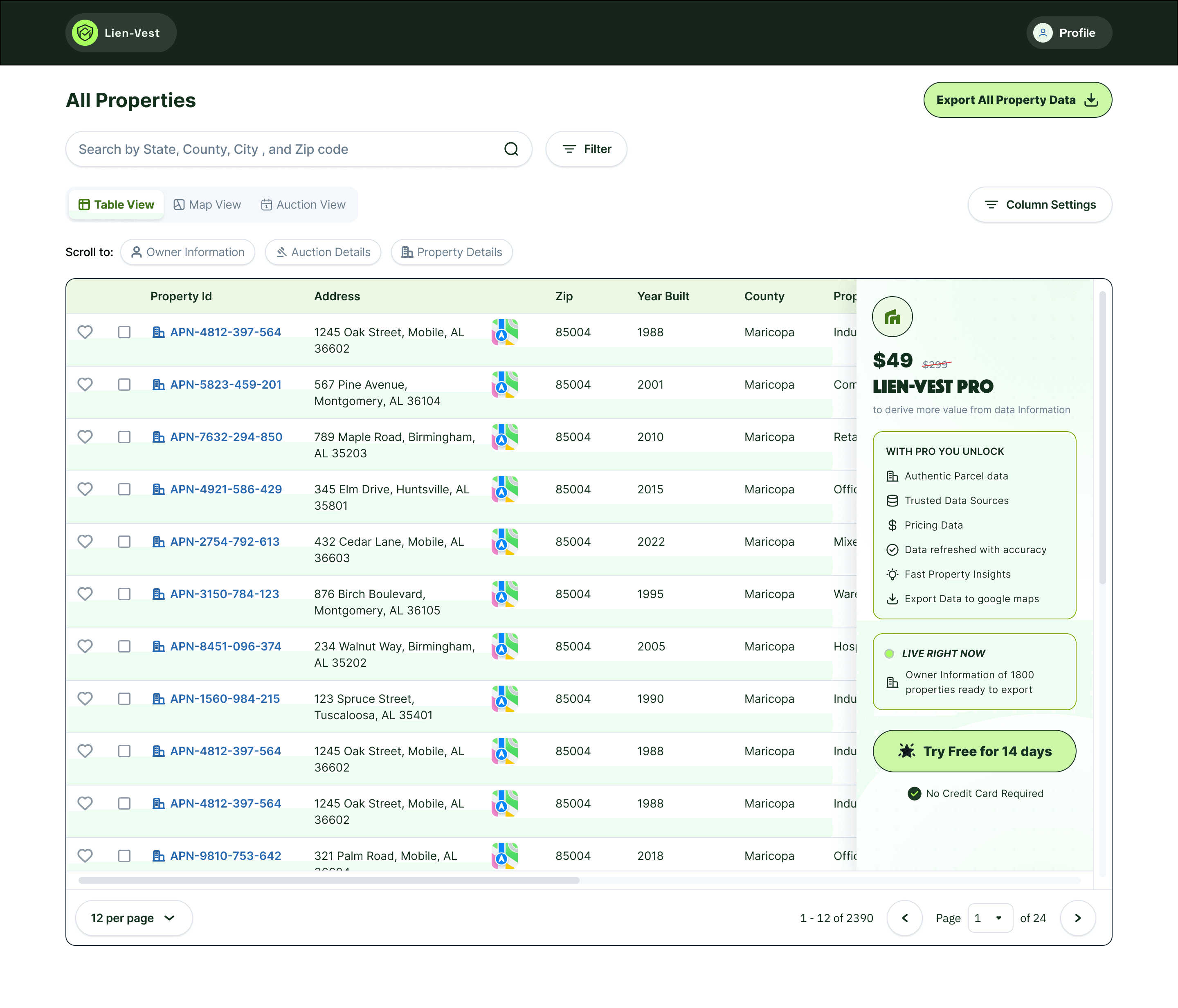The width and height of the screenshot is (1178, 1008).
Task: Select checkbox for APN-4921-586-429
Action: [124, 489]
